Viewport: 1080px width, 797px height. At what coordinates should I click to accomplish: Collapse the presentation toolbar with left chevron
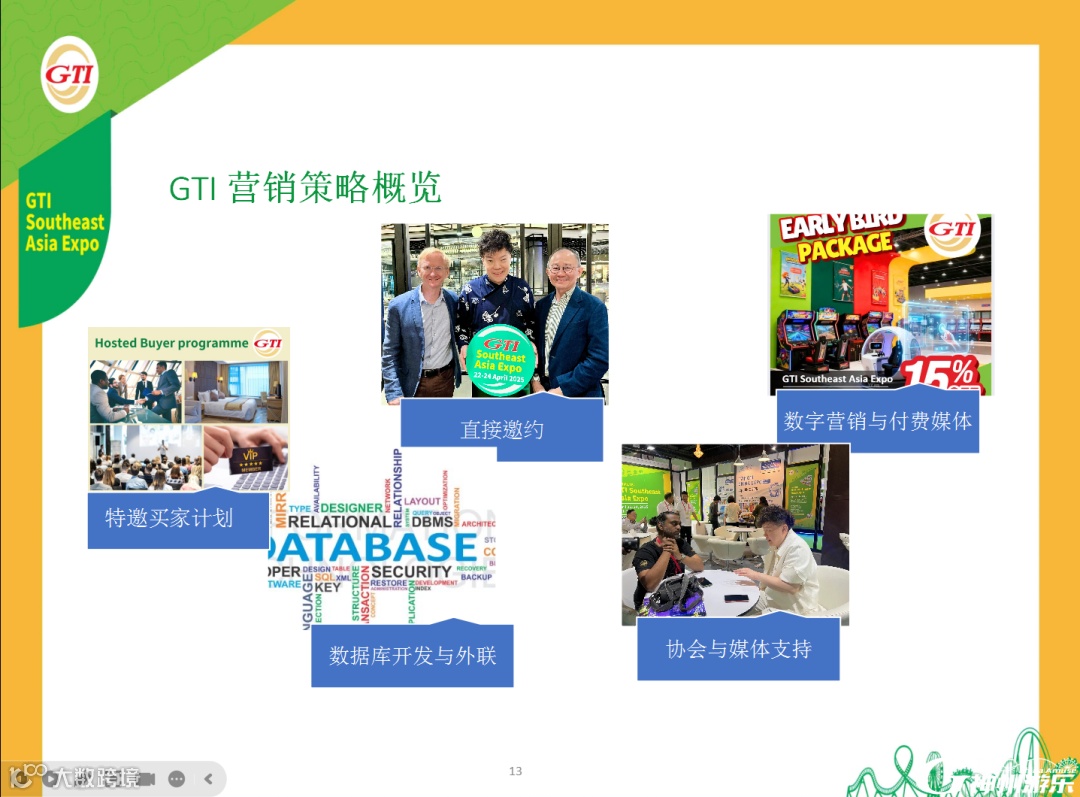[x=208, y=779]
